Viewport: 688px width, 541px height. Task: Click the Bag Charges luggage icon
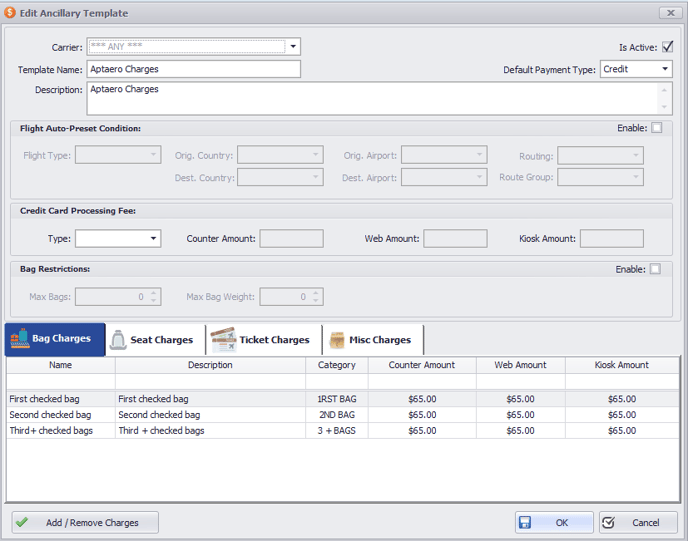[20, 338]
